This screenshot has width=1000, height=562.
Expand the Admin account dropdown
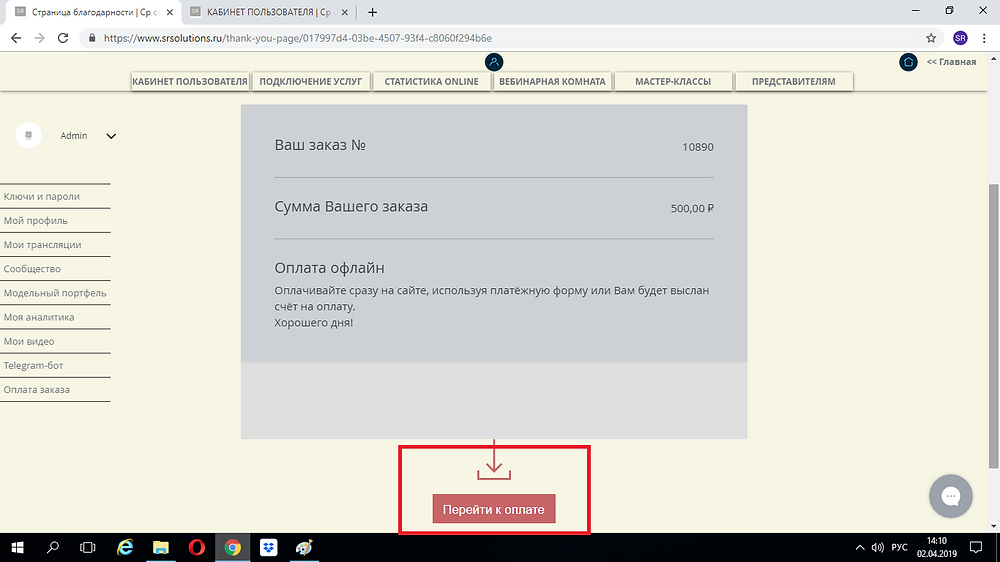pos(111,136)
